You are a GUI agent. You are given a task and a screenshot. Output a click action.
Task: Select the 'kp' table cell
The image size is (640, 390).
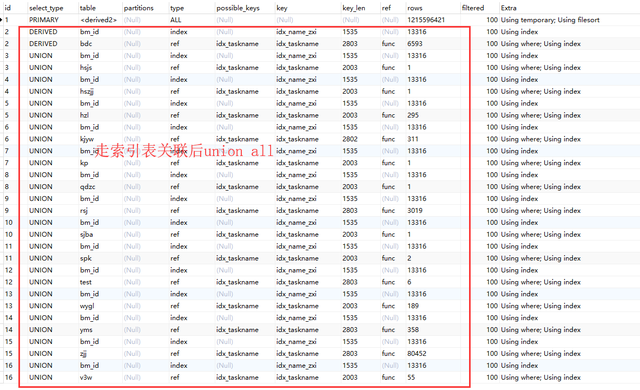[84, 163]
